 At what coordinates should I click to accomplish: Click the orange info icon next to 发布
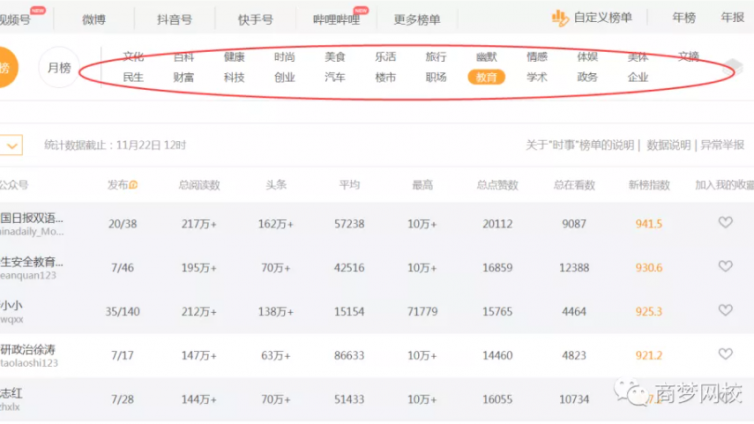click(133, 185)
